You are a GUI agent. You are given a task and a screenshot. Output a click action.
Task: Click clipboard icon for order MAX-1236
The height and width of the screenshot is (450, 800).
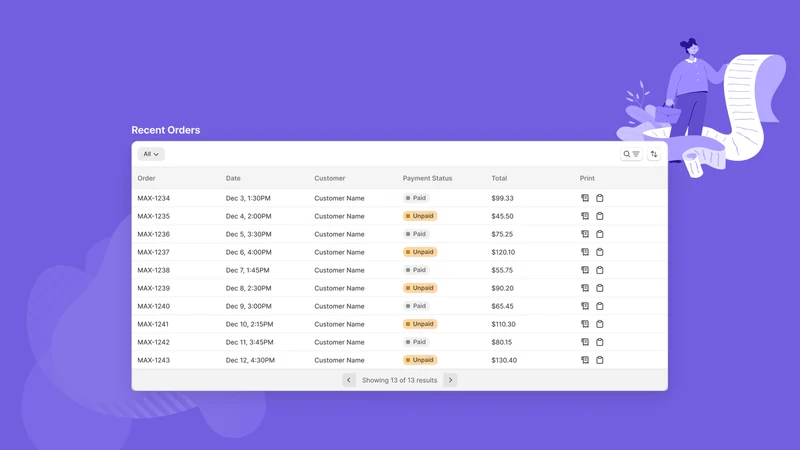[x=600, y=234]
